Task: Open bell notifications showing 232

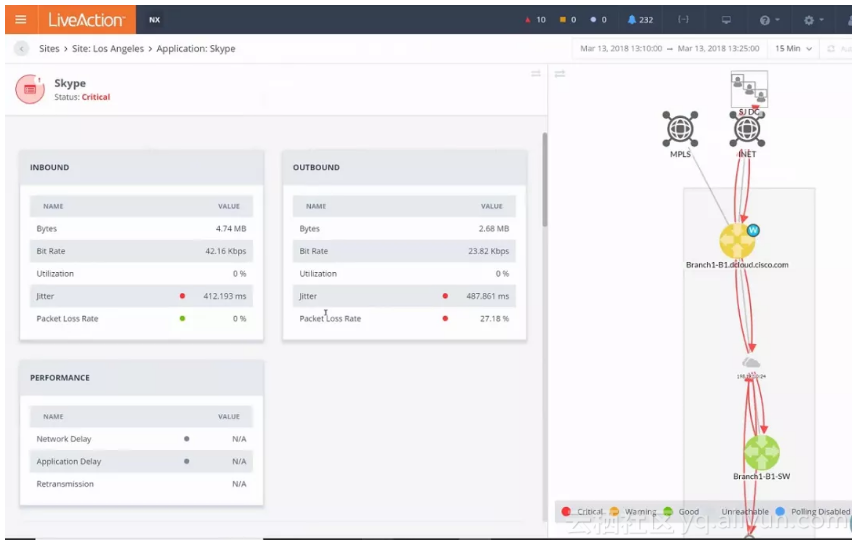Action: [640, 20]
